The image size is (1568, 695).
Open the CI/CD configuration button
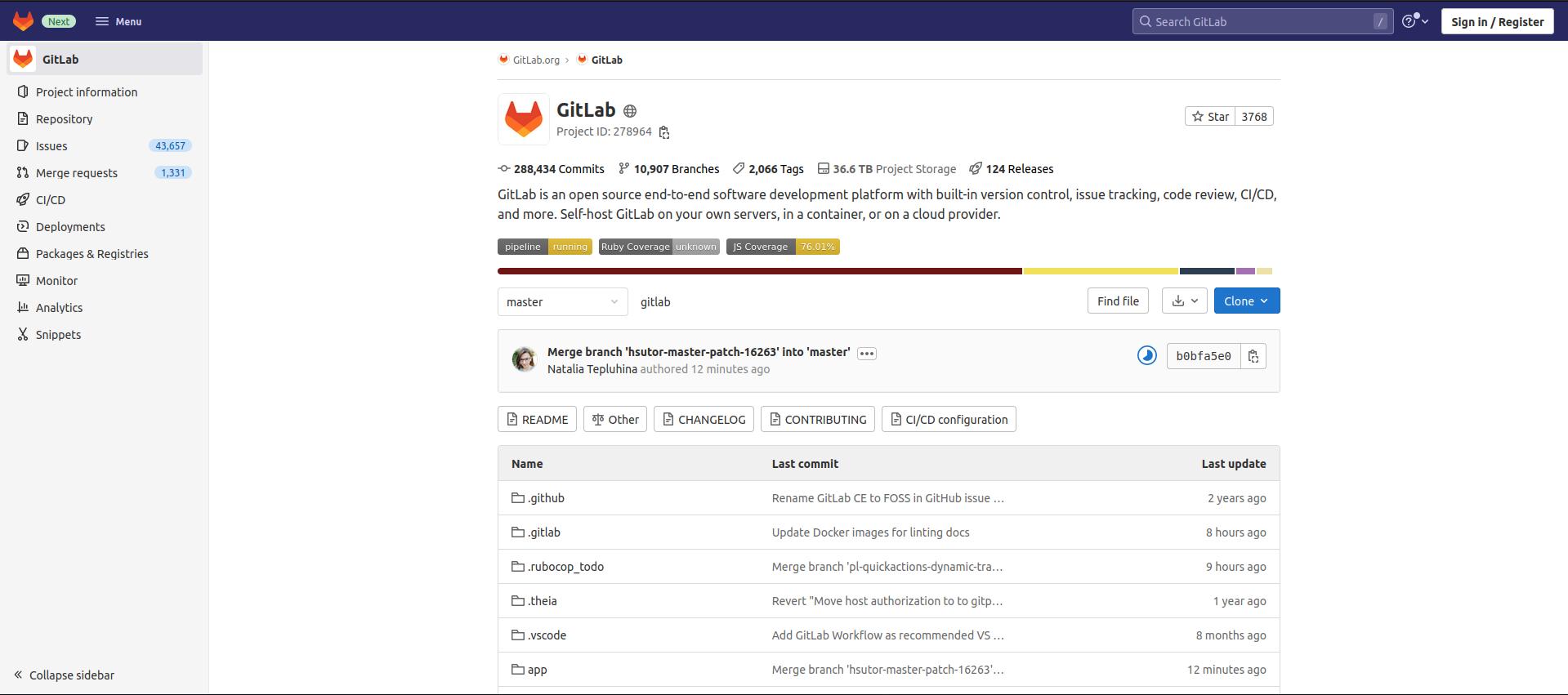pyautogui.click(x=949, y=419)
